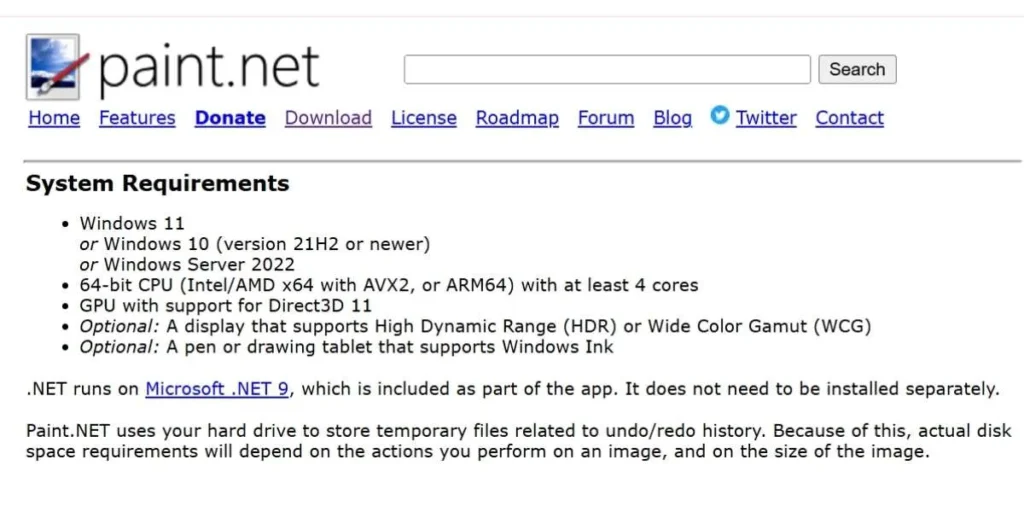Click the paint.net wordmark text

coord(208,68)
